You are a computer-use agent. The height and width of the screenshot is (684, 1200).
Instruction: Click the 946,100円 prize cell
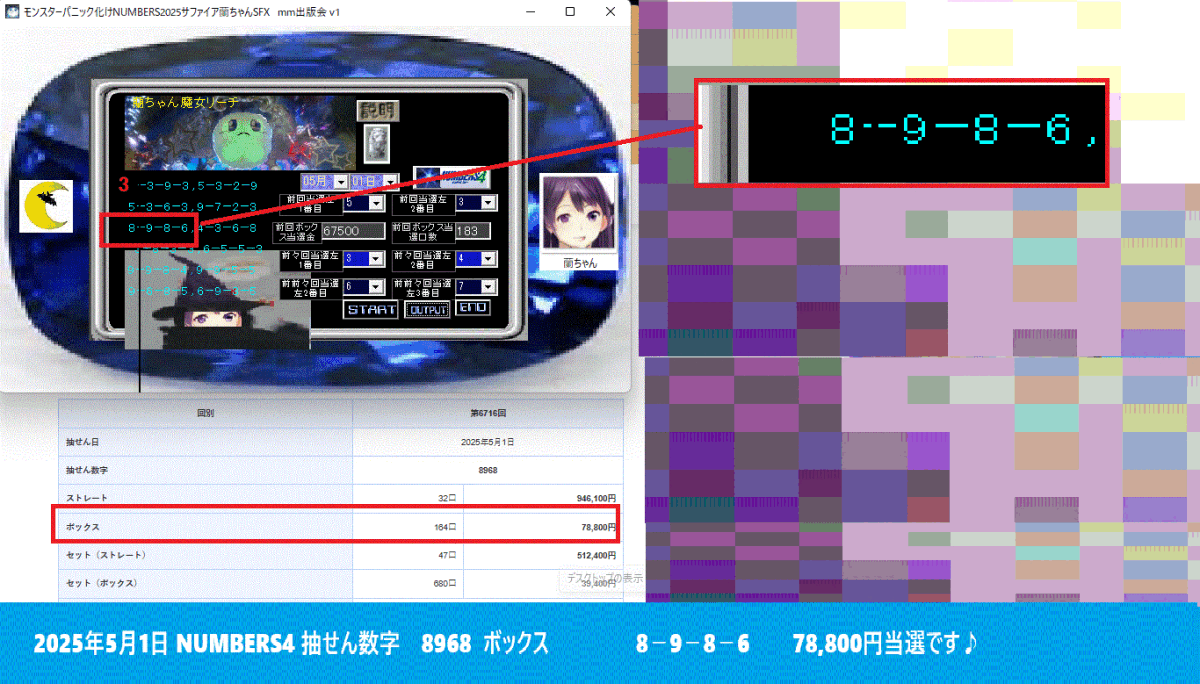543,497
